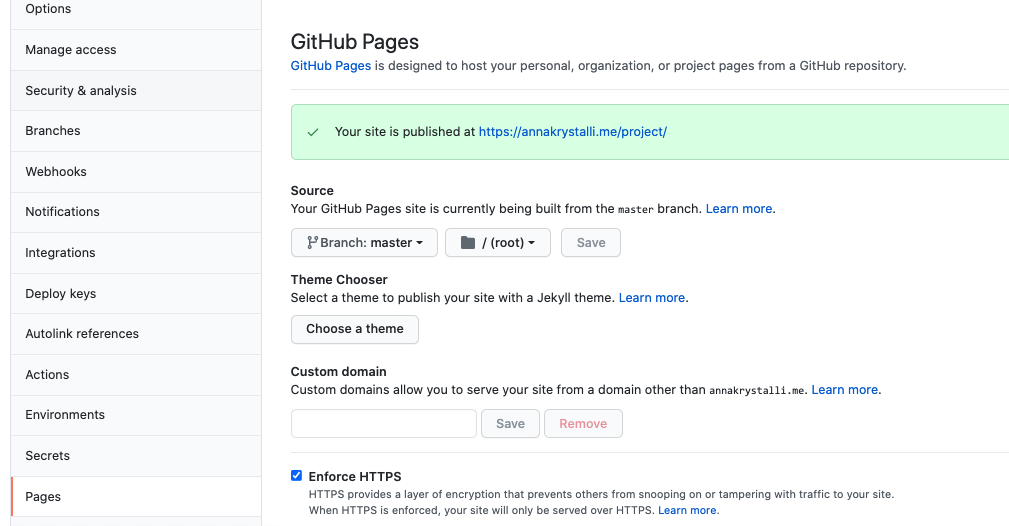Click Save button for custom domain
This screenshot has width=1009, height=526.
click(510, 424)
